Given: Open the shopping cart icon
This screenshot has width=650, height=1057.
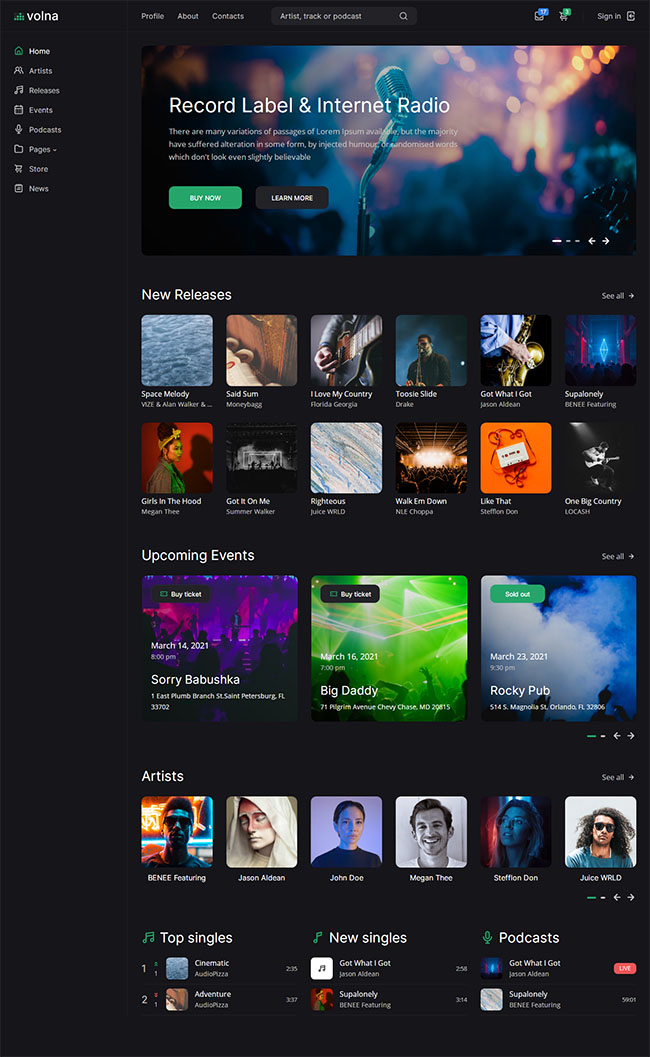Looking at the screenshot, I should click(x=563, y=16).
